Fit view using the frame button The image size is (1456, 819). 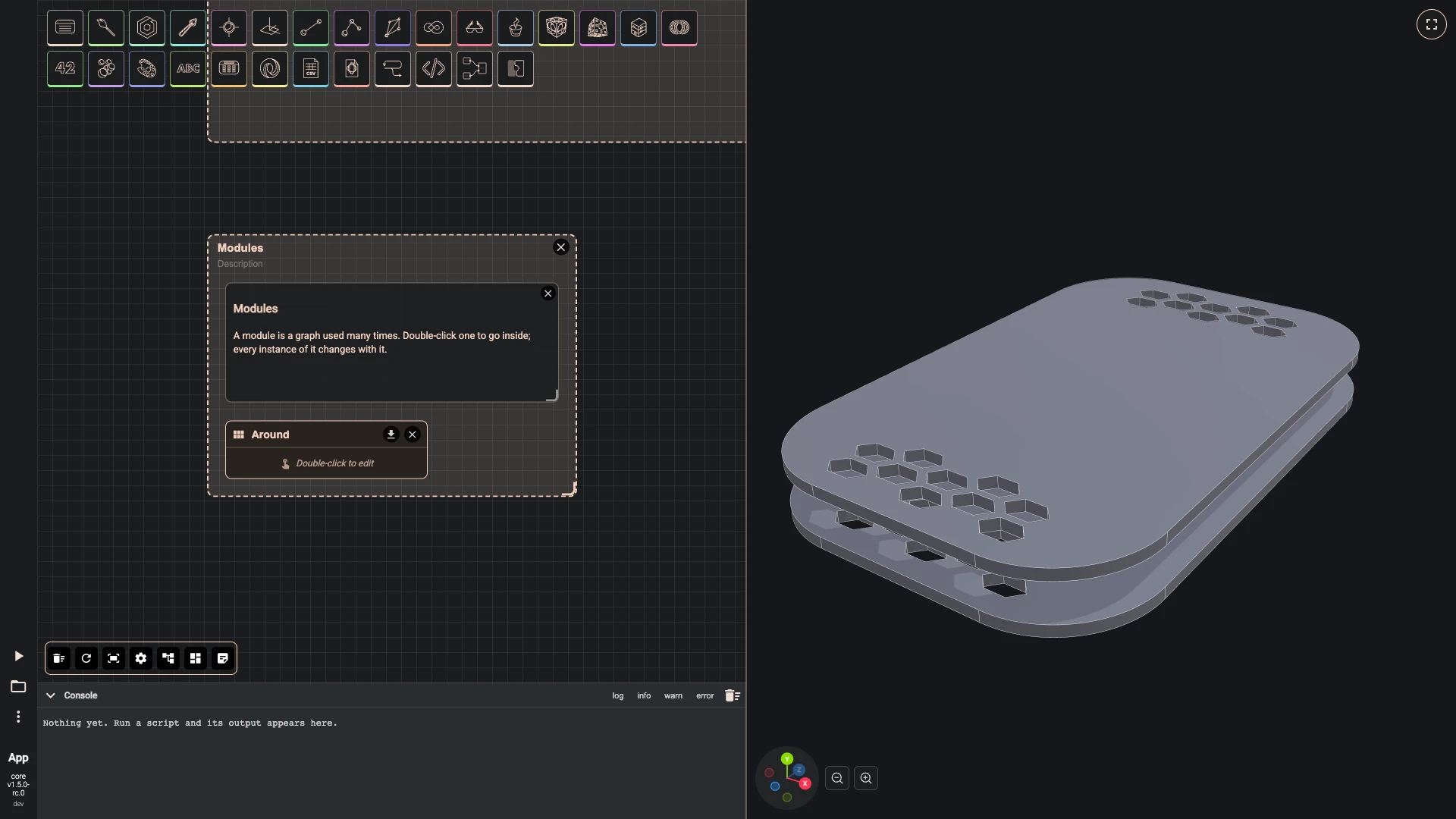pyautogui.click(x=114, y=658)
